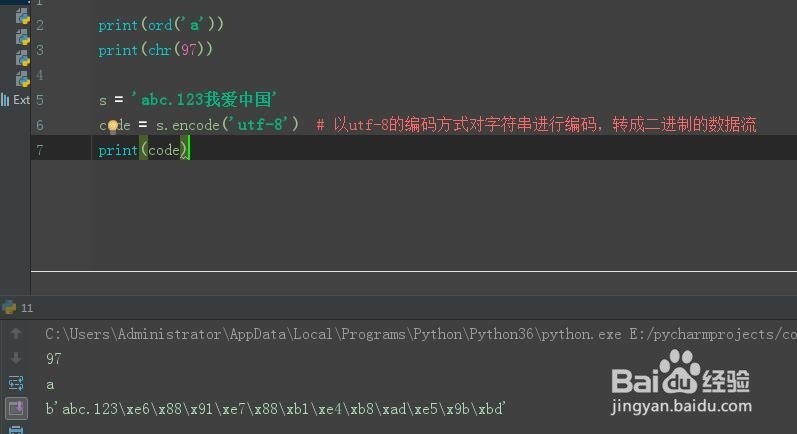797x434 pixels.
Task: Click the scroll to end icon in console
Action: click(x=16, y=408)
